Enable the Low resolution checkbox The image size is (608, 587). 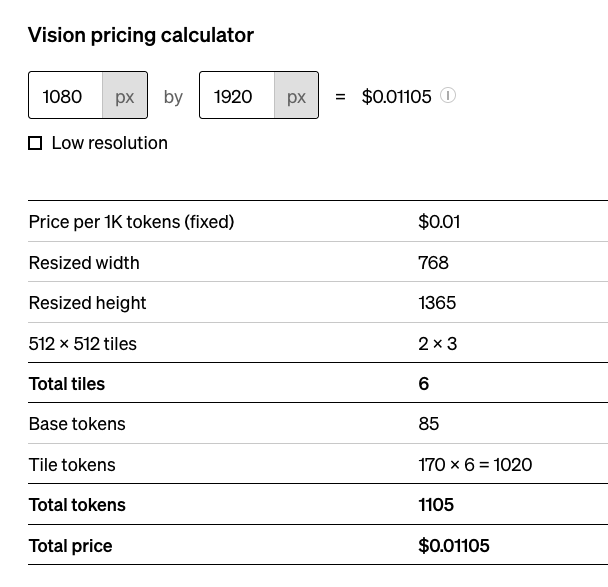(x=35, y=143)
